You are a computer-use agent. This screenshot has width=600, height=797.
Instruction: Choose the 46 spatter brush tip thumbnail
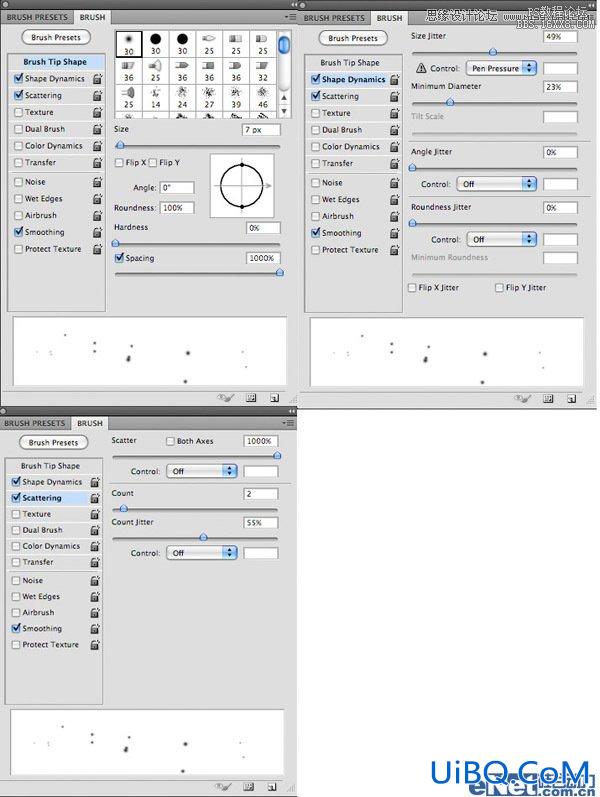pyautogui.click(x=263, y=98)
